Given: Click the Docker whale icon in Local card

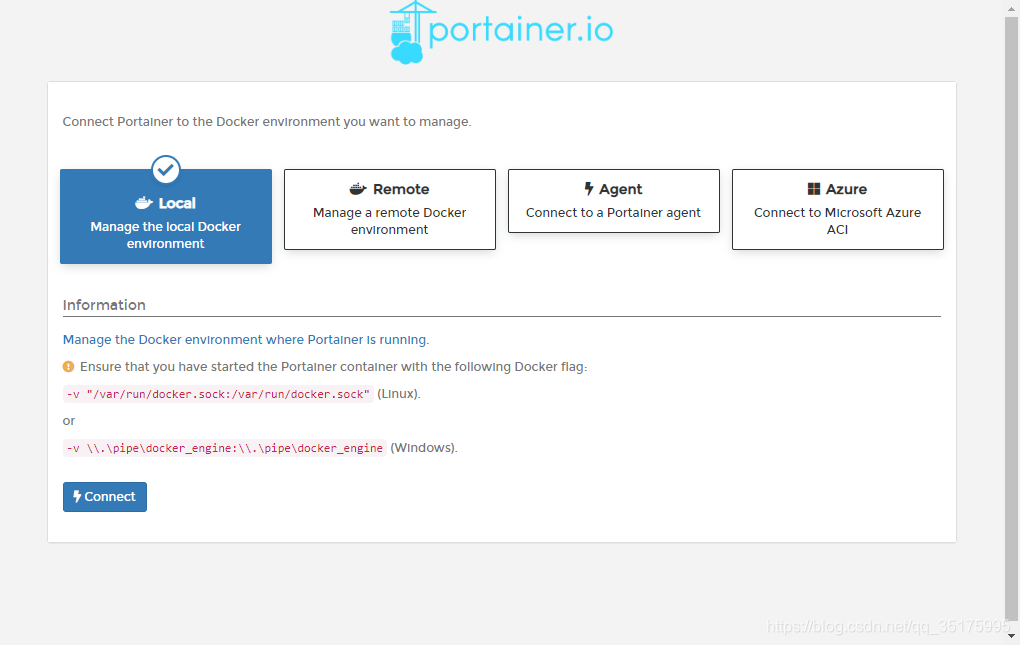Looking at the screenshot, I should point(144,203).
